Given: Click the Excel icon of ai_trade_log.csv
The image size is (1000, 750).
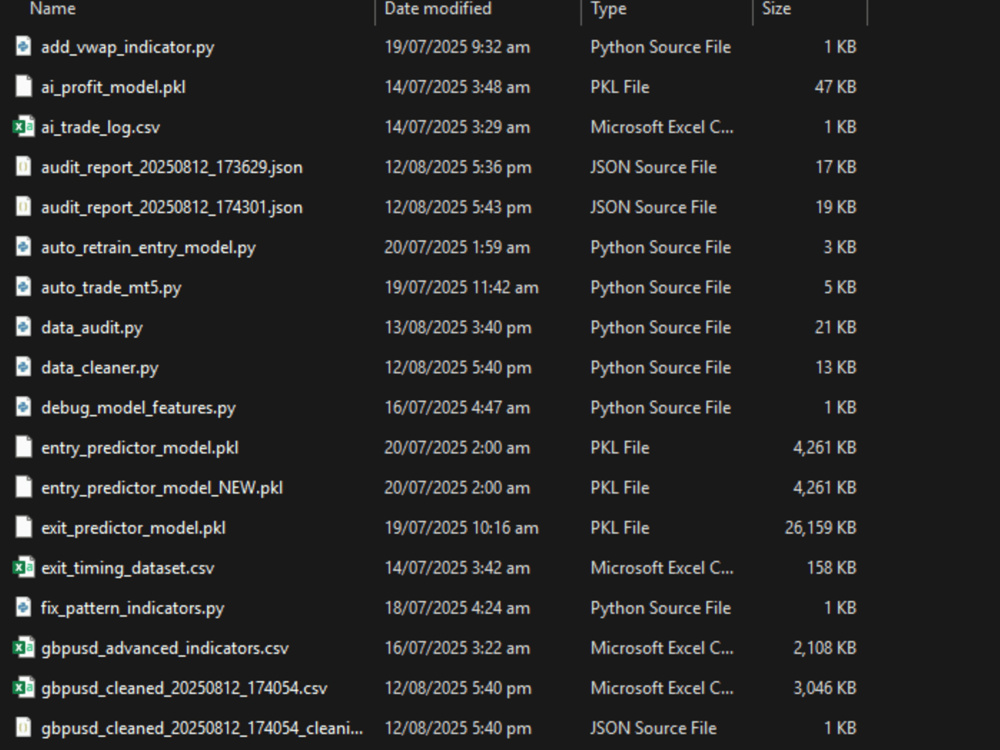Looking at the screenshot, I should click(24, 127).
